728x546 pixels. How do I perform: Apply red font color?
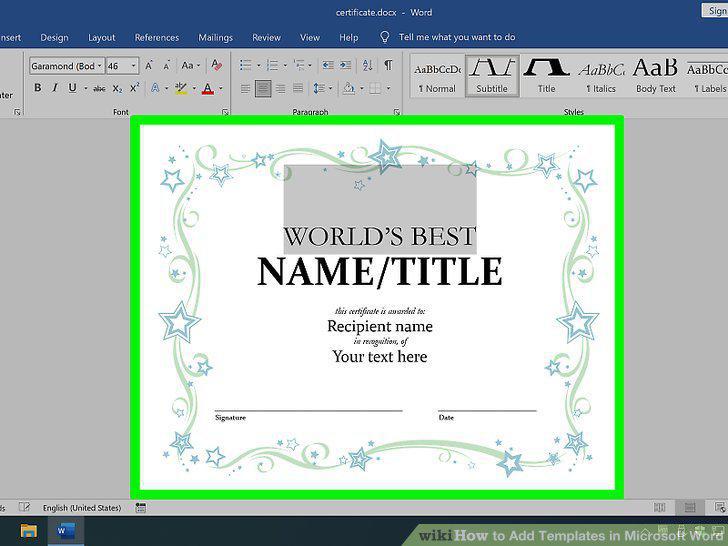pos(208,88)
